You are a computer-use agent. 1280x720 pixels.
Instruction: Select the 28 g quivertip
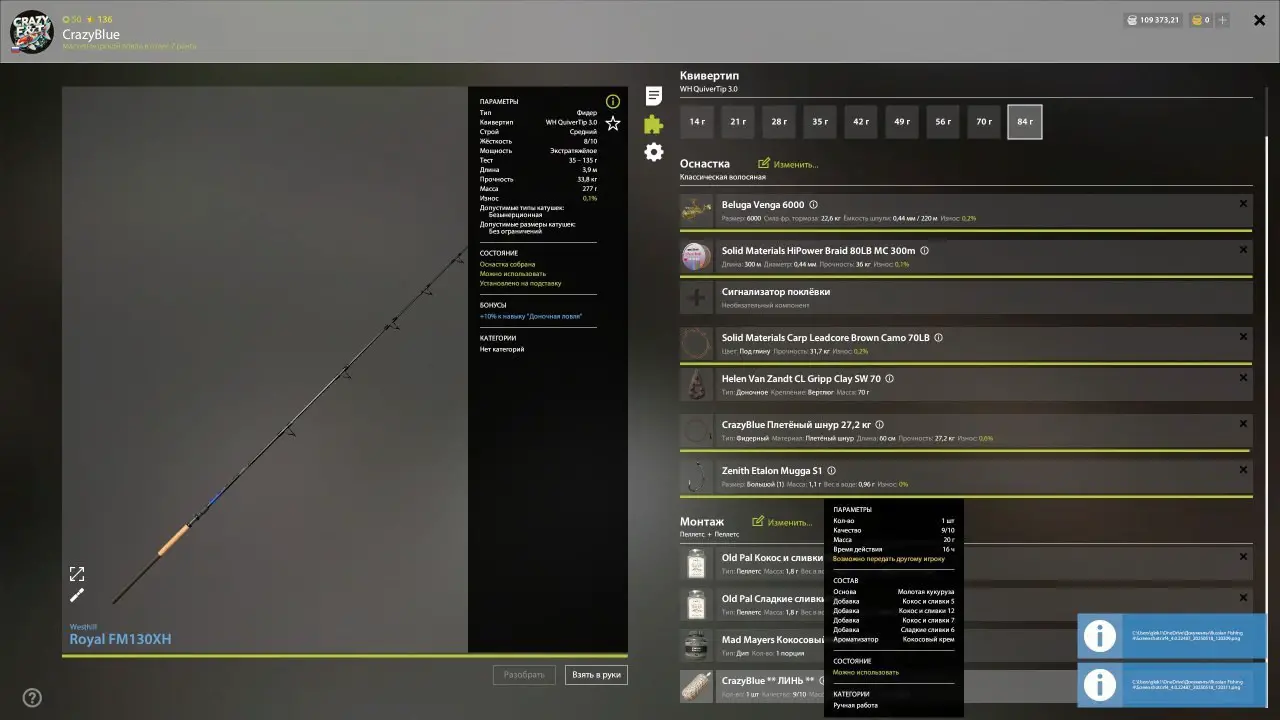(x=779, y=122)
